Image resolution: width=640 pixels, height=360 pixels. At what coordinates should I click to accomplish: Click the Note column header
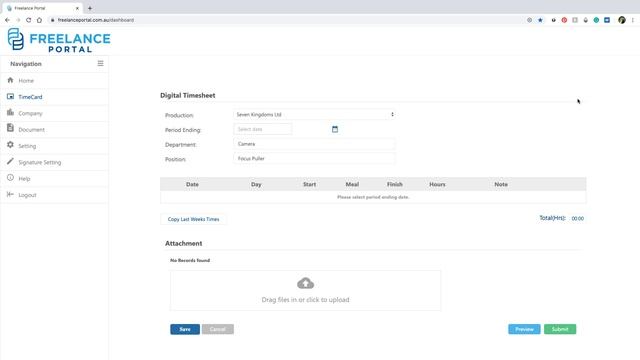tap(501, 184)
